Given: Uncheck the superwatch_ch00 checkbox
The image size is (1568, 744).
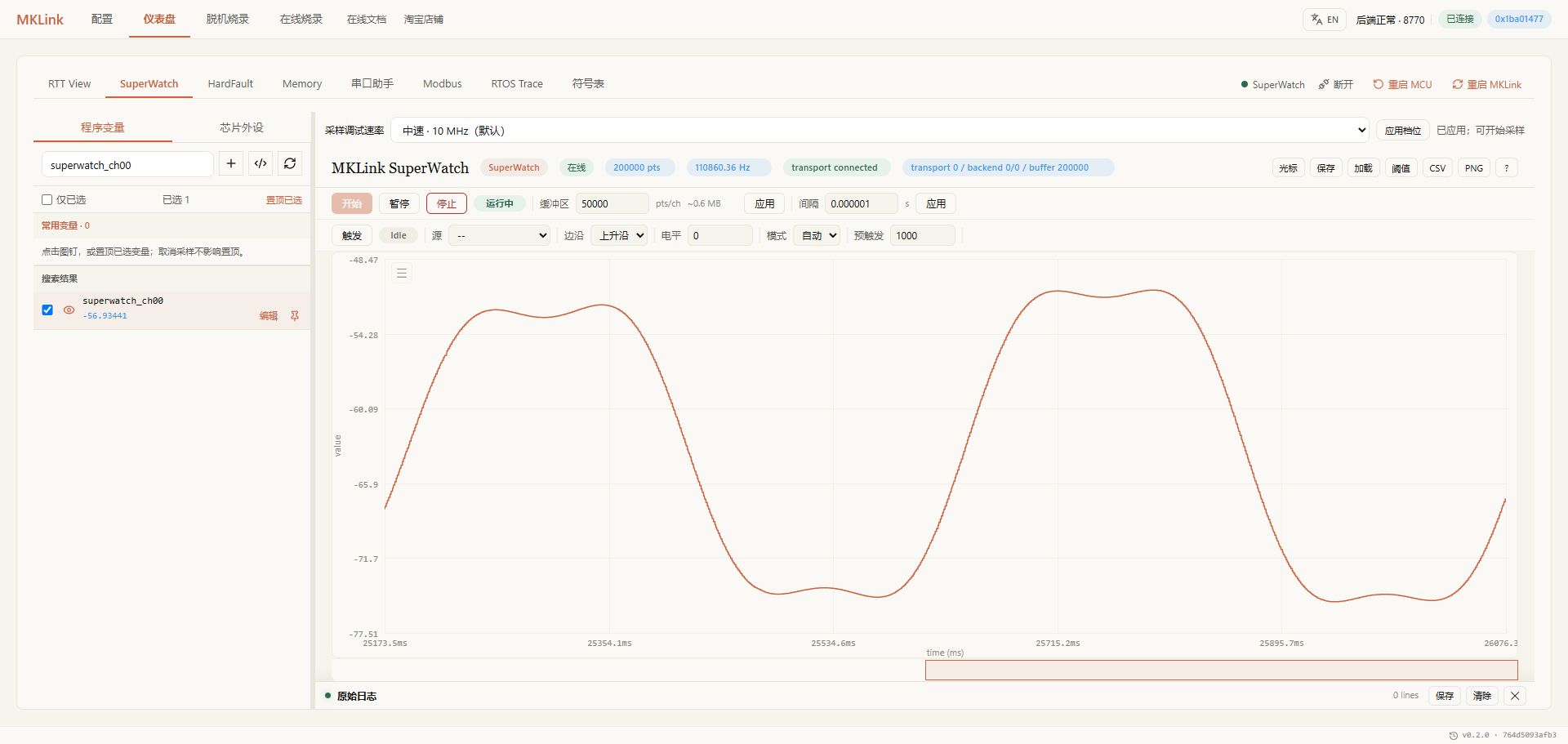Looking at the screenshot, I should point(47,310).
